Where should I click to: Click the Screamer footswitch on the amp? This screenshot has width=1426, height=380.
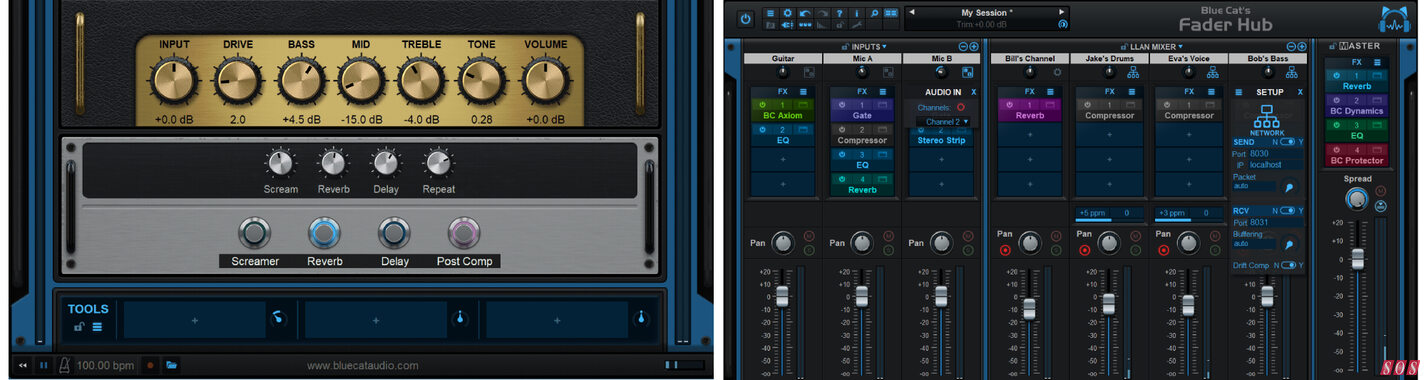255,233
